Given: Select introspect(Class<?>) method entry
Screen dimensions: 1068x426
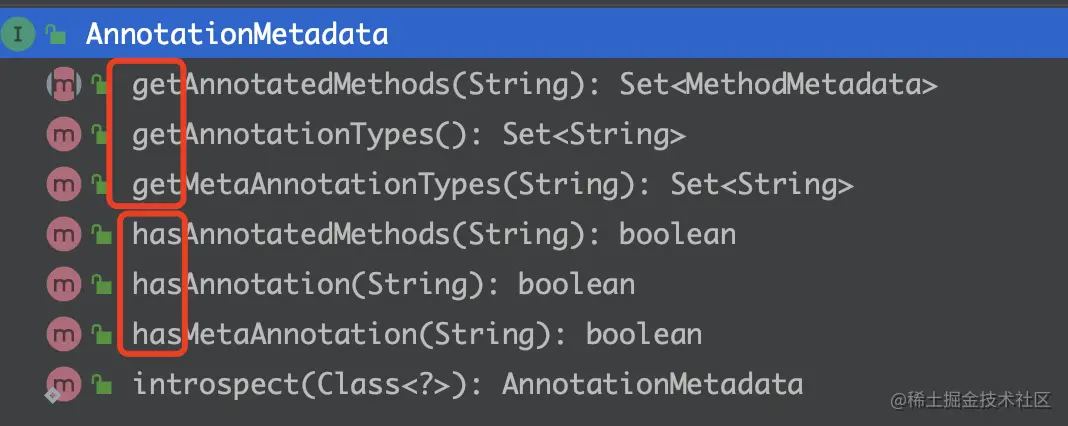Looking at the screenshot, I should (x=467, y=383).
